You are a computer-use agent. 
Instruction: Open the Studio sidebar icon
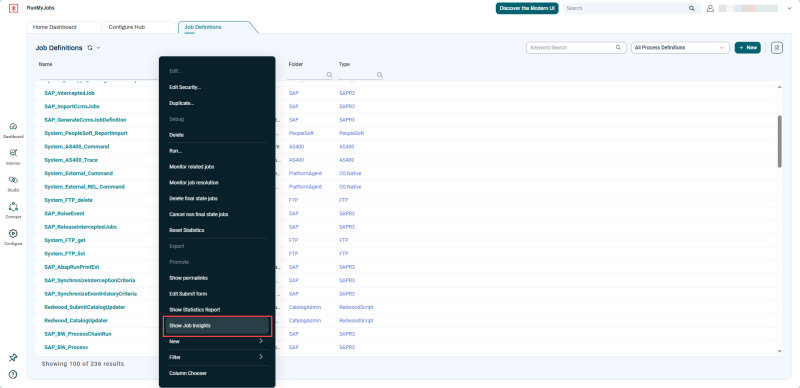[13, 180]
